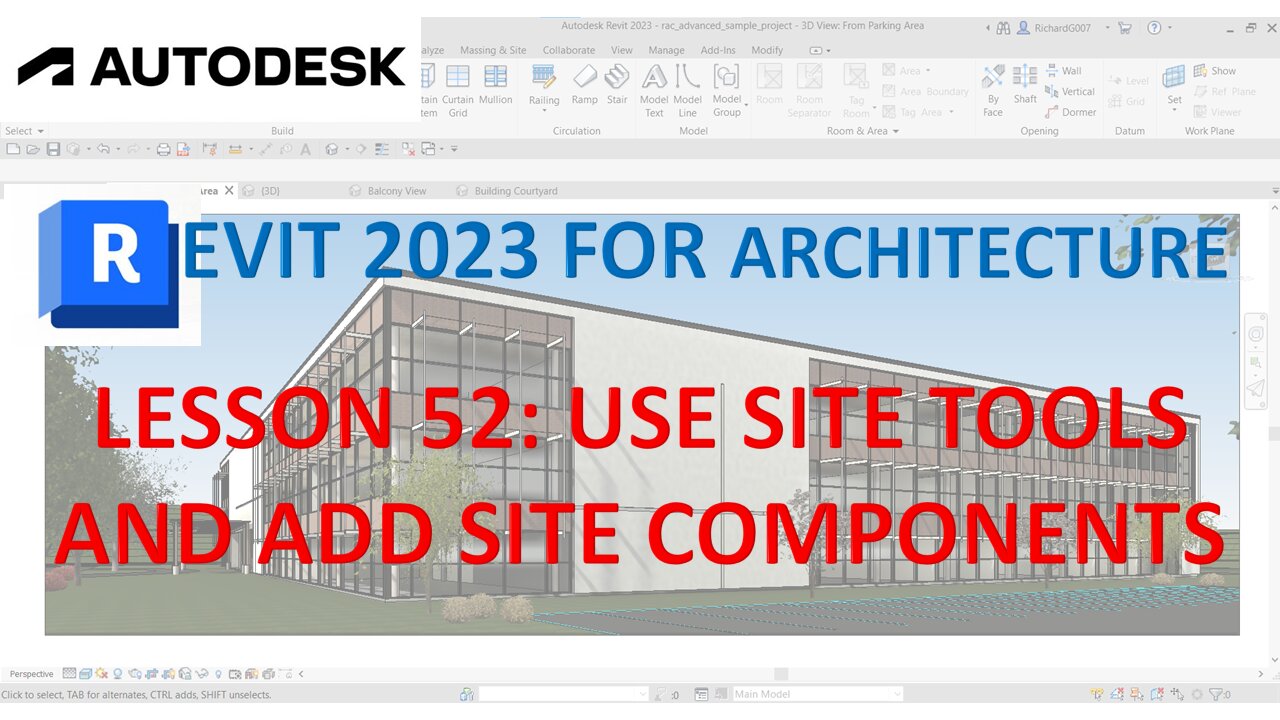Click the Close Inactive Views icon

coord(408,149)
